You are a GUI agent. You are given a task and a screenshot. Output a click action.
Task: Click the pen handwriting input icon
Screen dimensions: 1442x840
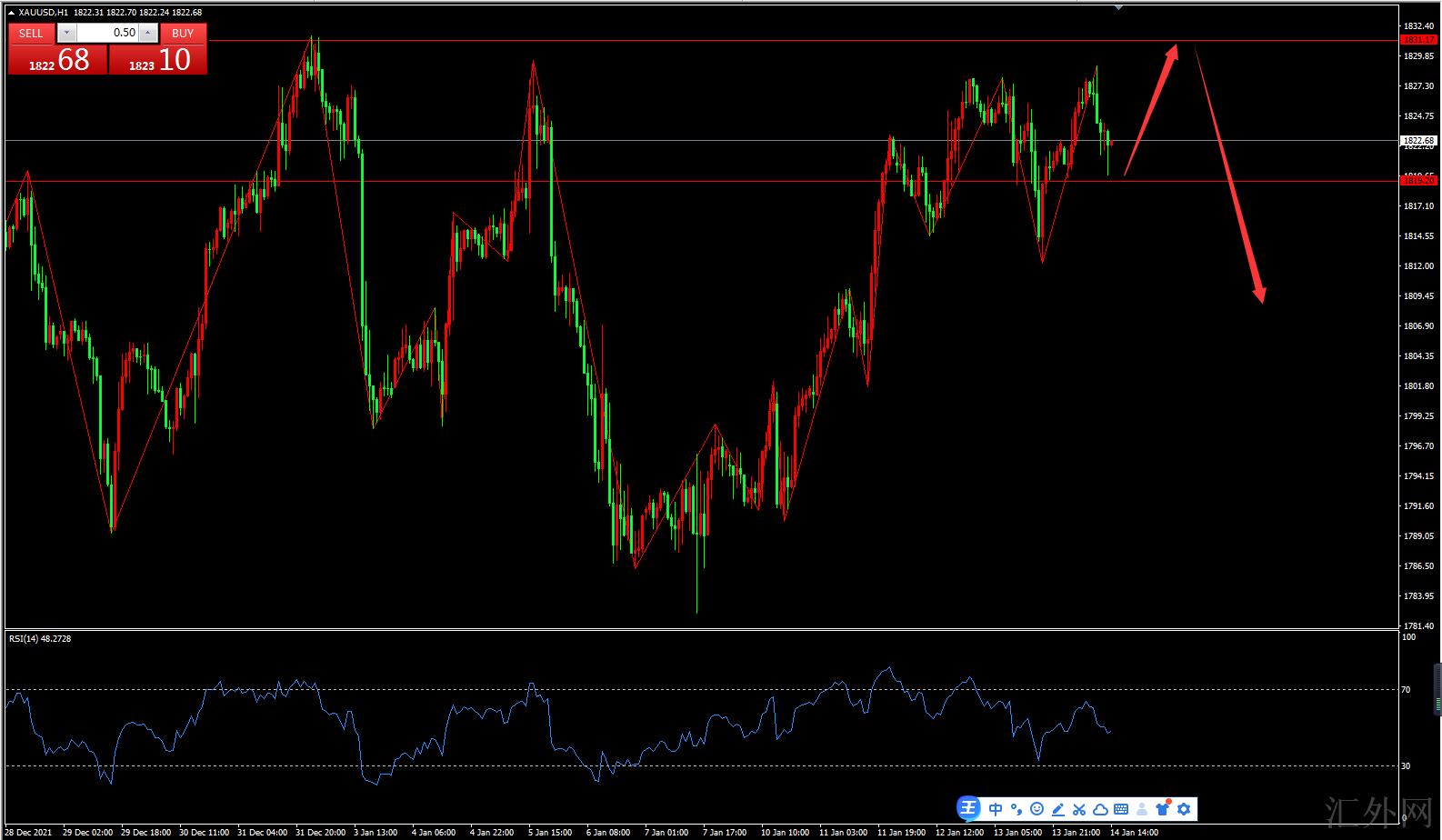click(x=1057, y=808)
